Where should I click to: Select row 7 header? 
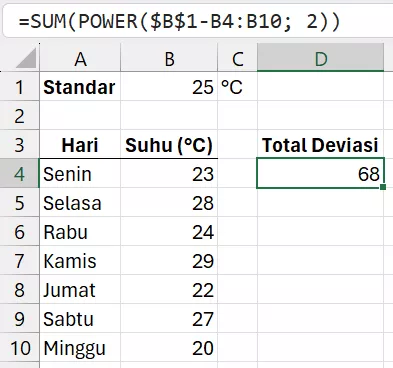tap(19, 261)
